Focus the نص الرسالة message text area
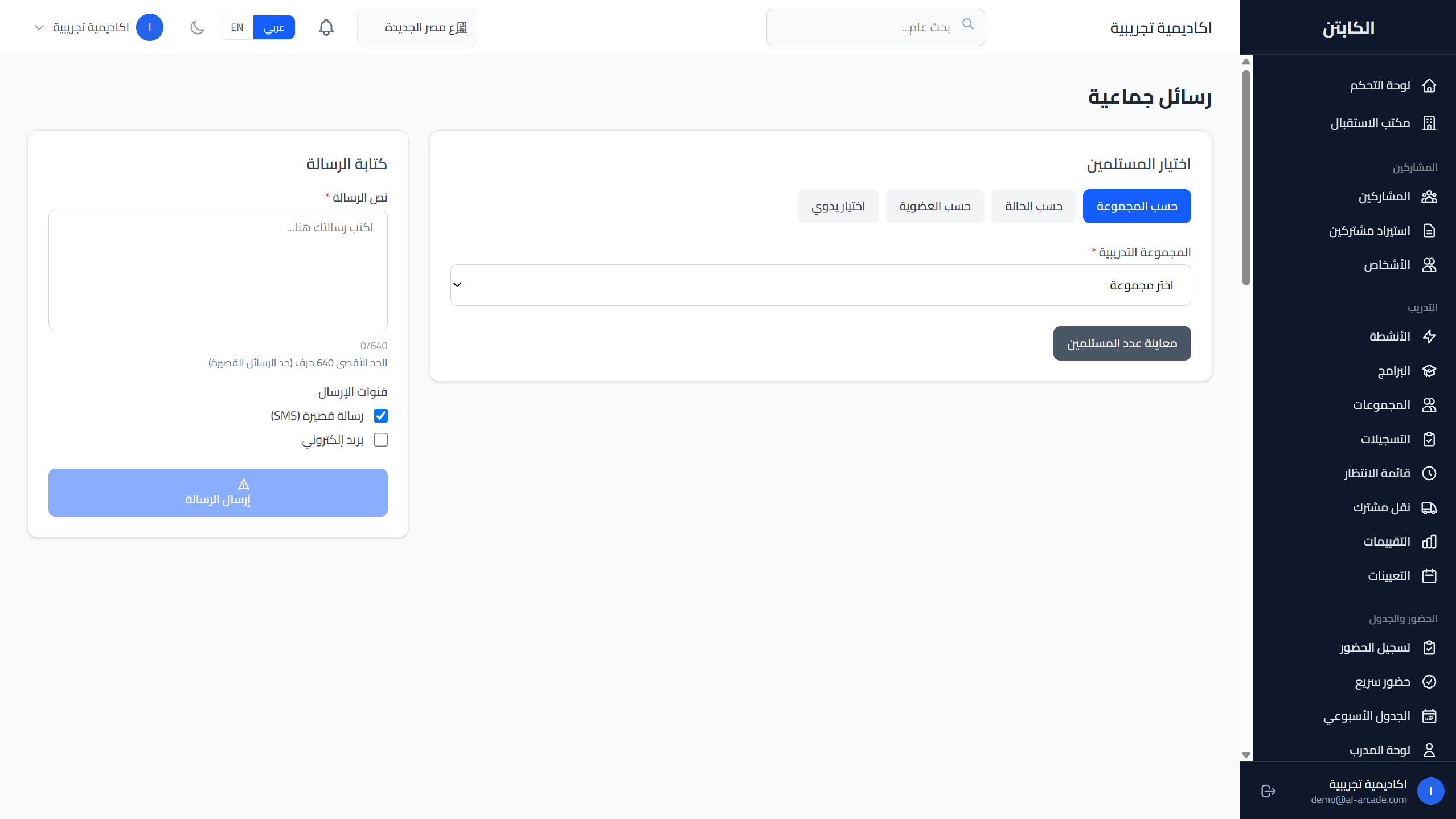Viewport: 1456px width, 819px height. [218, 270]
